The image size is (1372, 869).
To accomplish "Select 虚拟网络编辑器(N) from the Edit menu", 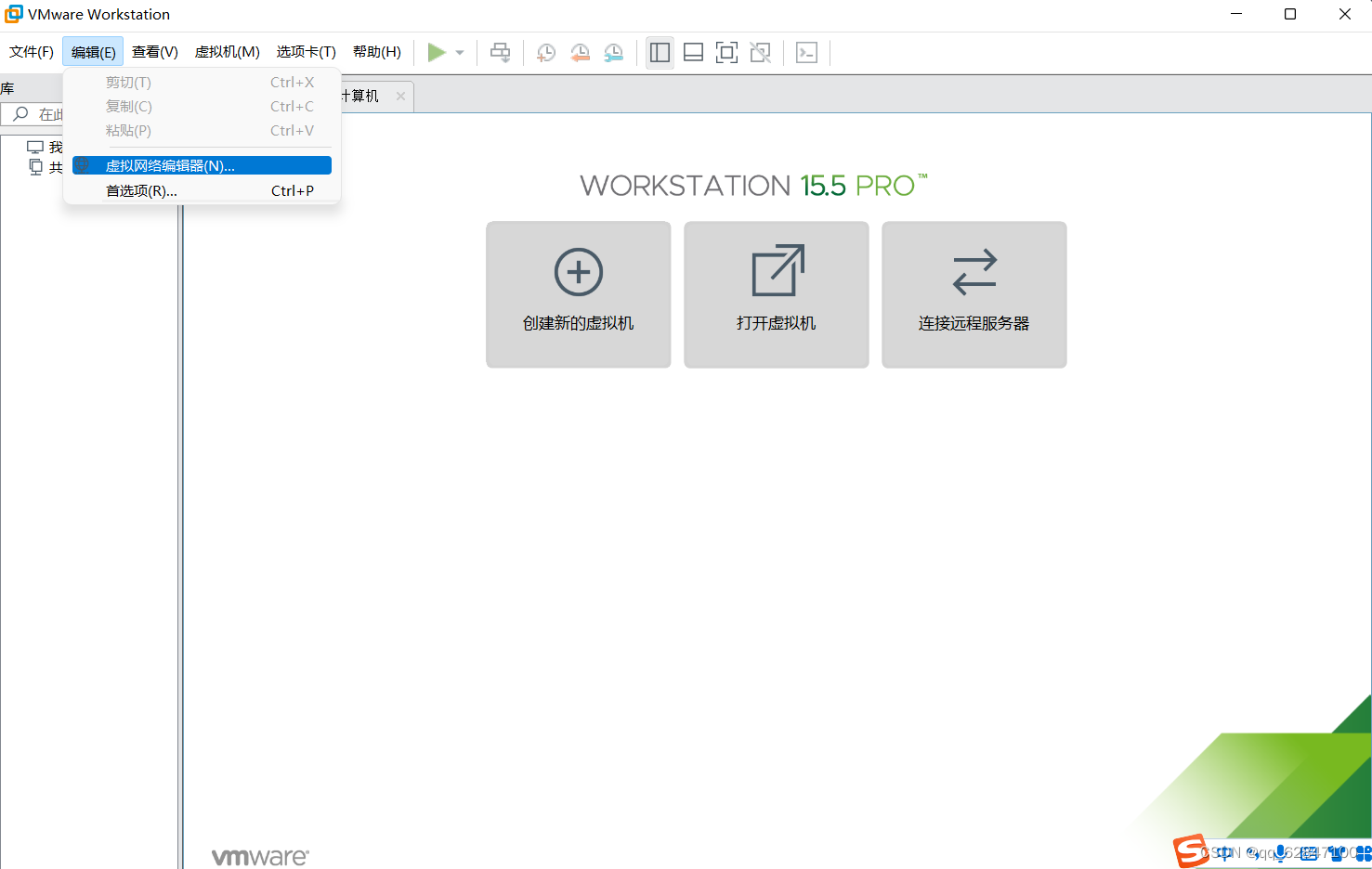I will 169,164.
